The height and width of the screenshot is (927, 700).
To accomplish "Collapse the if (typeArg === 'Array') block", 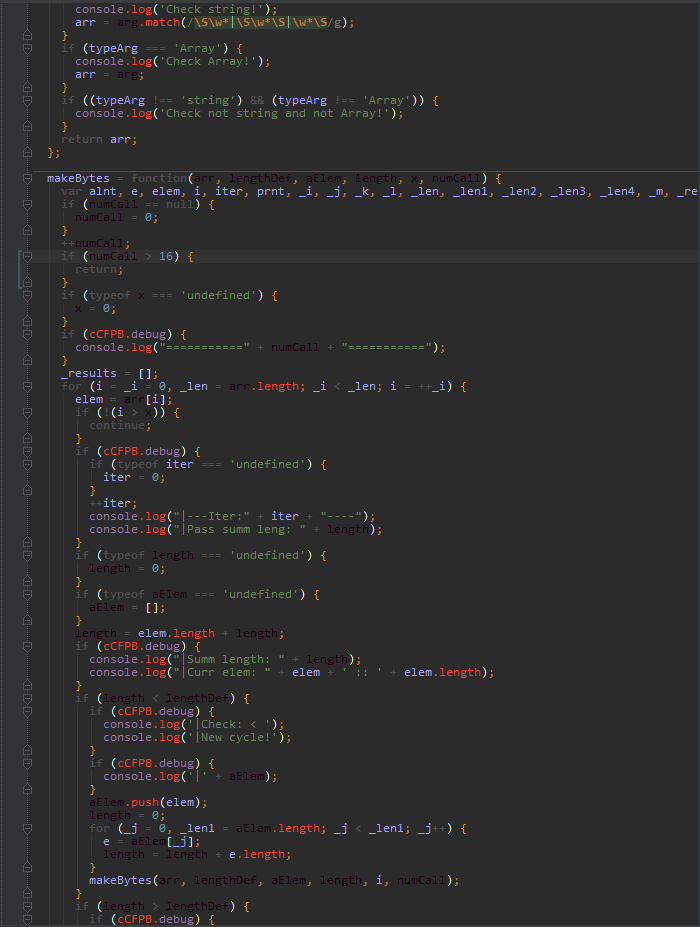I will (27, 48).
